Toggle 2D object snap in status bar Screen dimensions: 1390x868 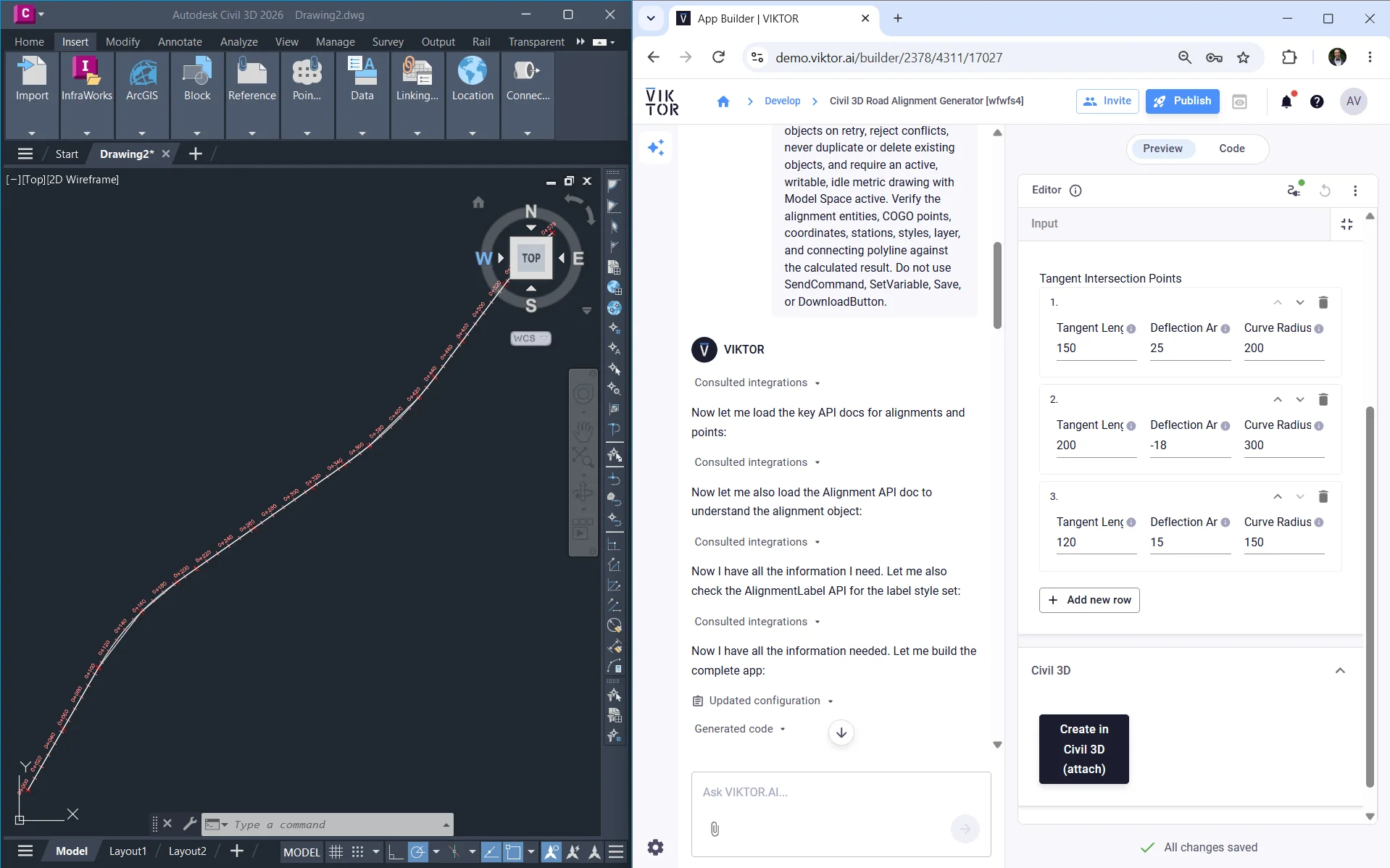click(x=513, y=852)
